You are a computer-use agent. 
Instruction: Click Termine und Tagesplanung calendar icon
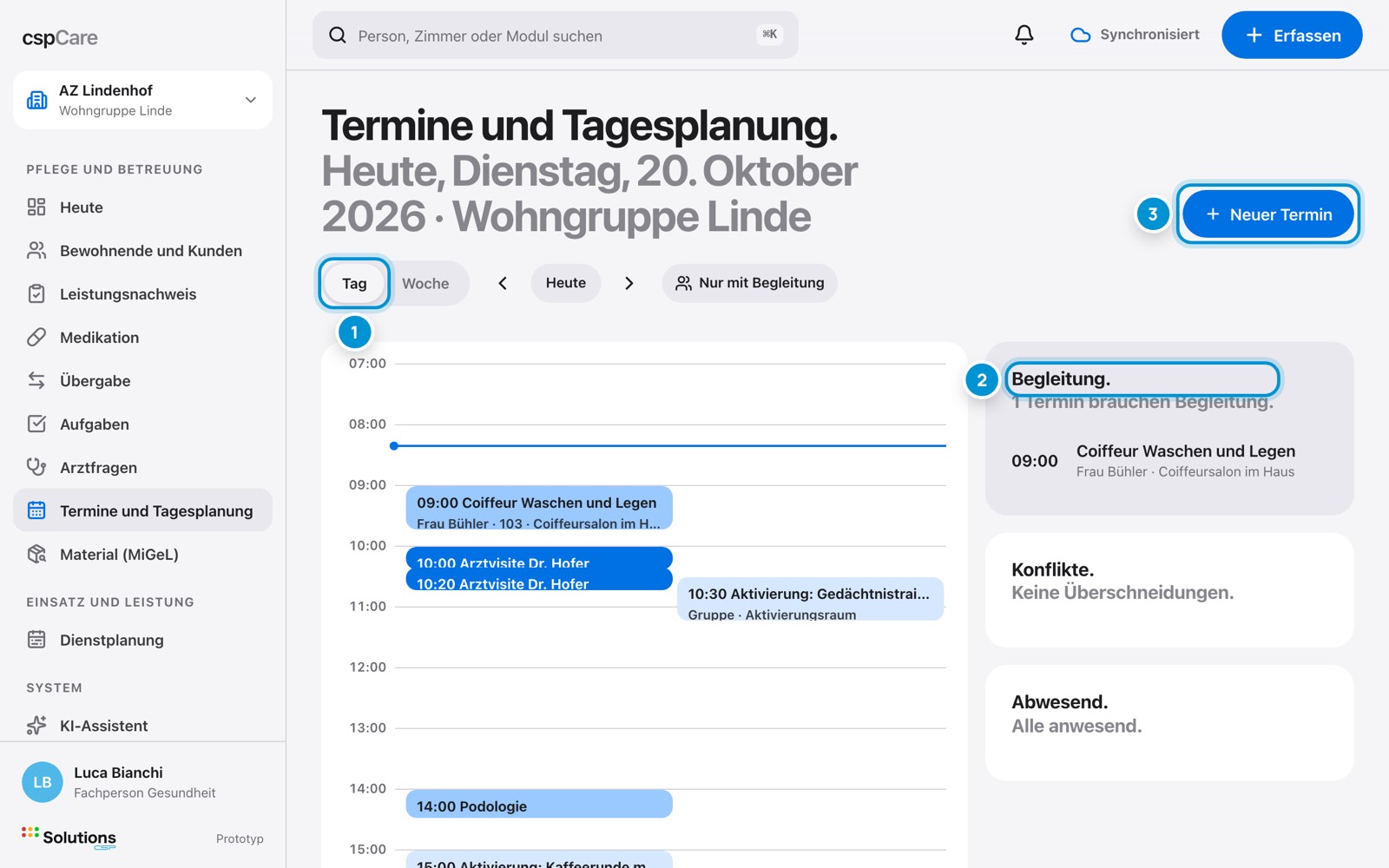coord(36,510)
